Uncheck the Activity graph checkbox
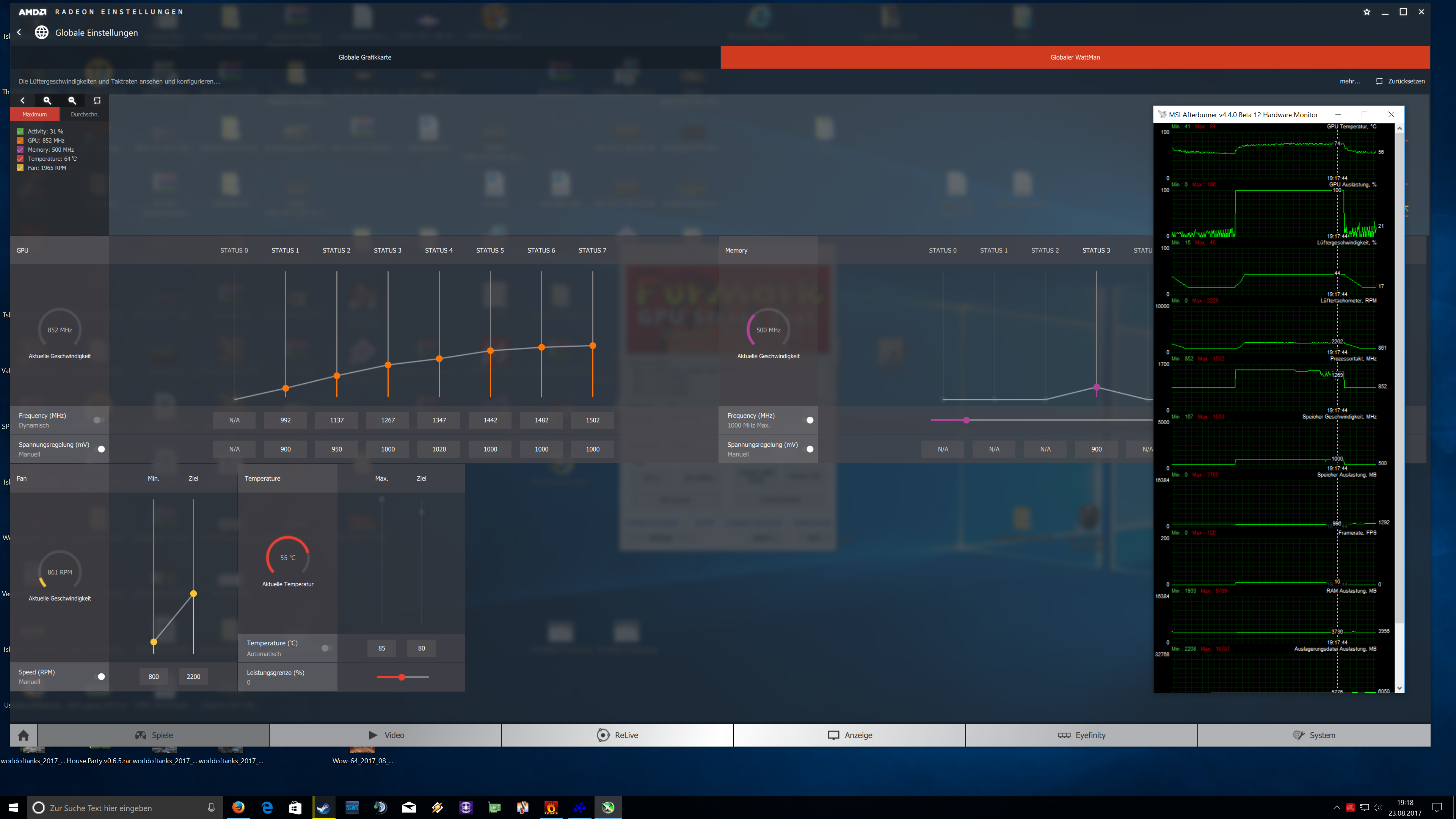Image resolution: width=1456 pixels, height=819 pixels. click(x=20, y=131)
